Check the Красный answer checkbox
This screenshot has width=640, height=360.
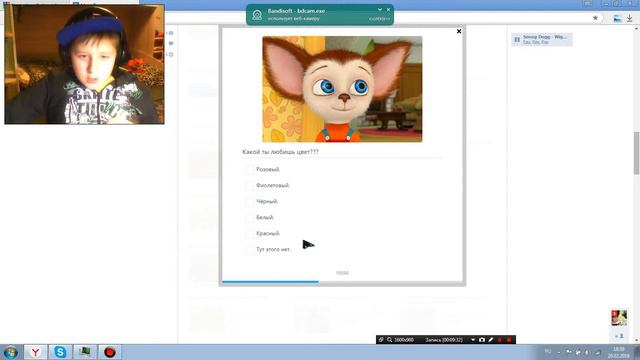249,233
